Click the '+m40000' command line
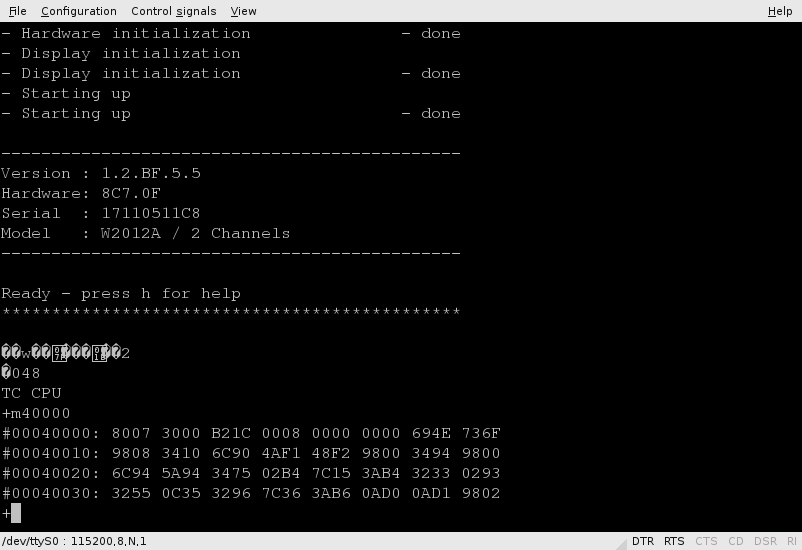 tap(36, 413)
